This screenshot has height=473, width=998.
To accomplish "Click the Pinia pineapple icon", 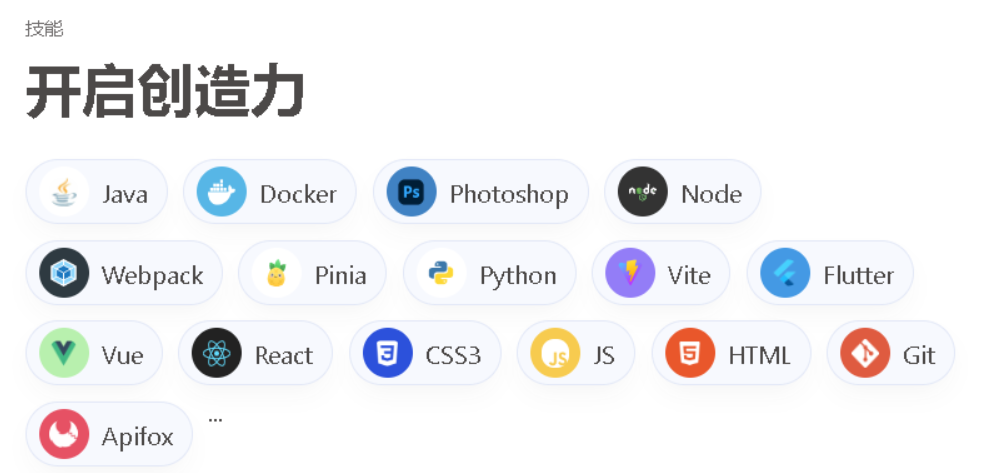I will (x=277, y=273).
